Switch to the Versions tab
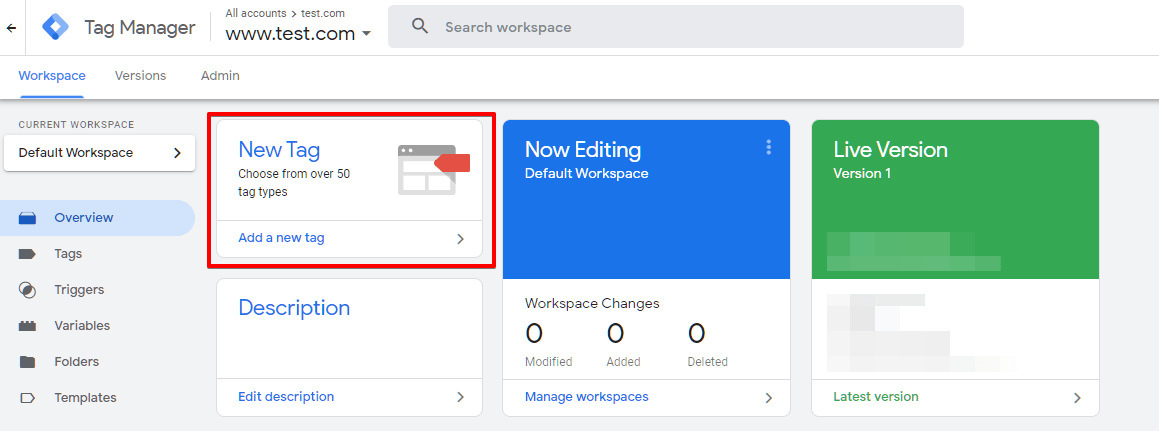 140,76
